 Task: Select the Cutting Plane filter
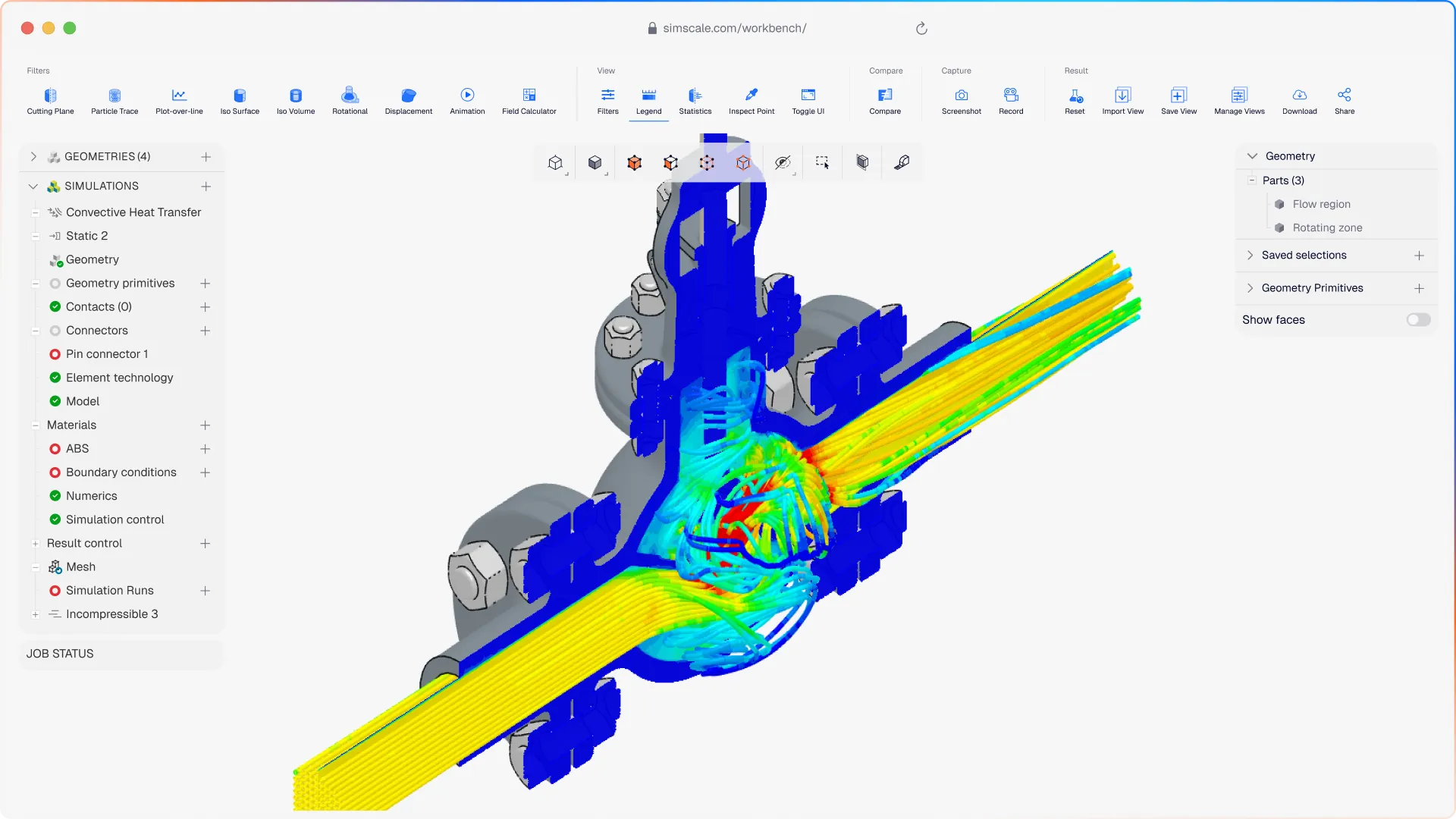(x=50, y=100)
